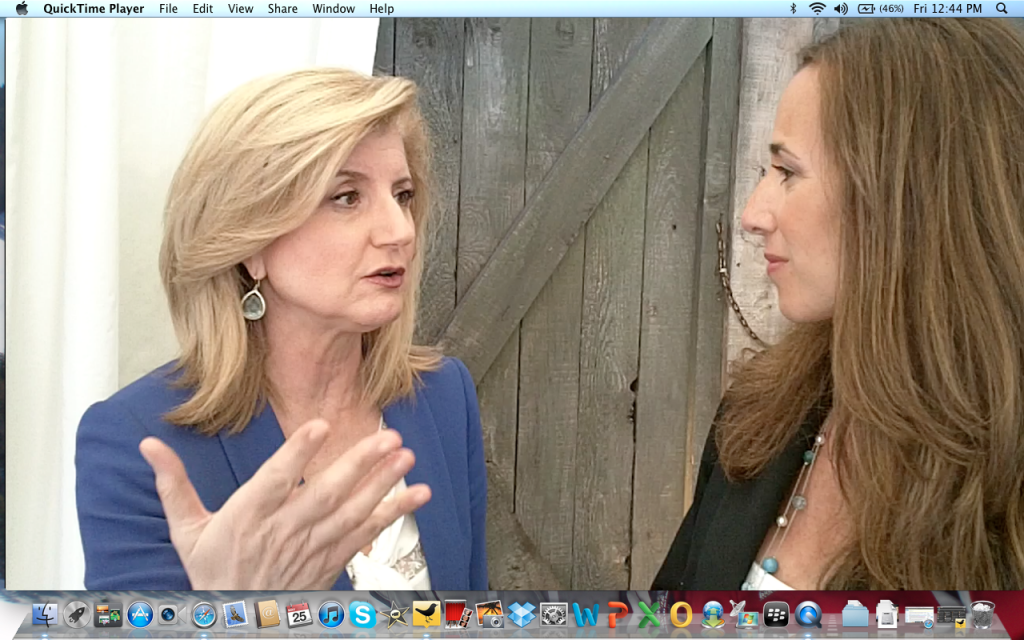Open the yellow bird Twitter app

[x=426, y=615]
